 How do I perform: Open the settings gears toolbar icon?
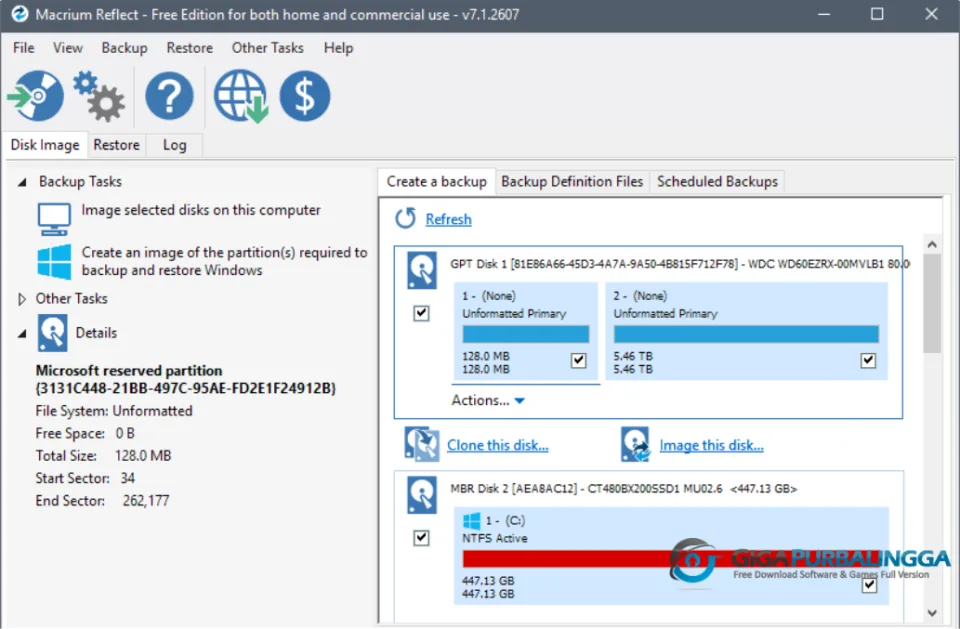pos(99,96)
